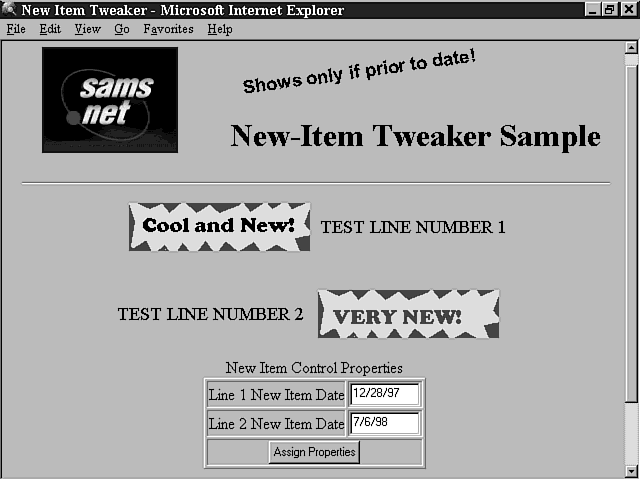
Task: Open the Help menu
Action: 220,29
